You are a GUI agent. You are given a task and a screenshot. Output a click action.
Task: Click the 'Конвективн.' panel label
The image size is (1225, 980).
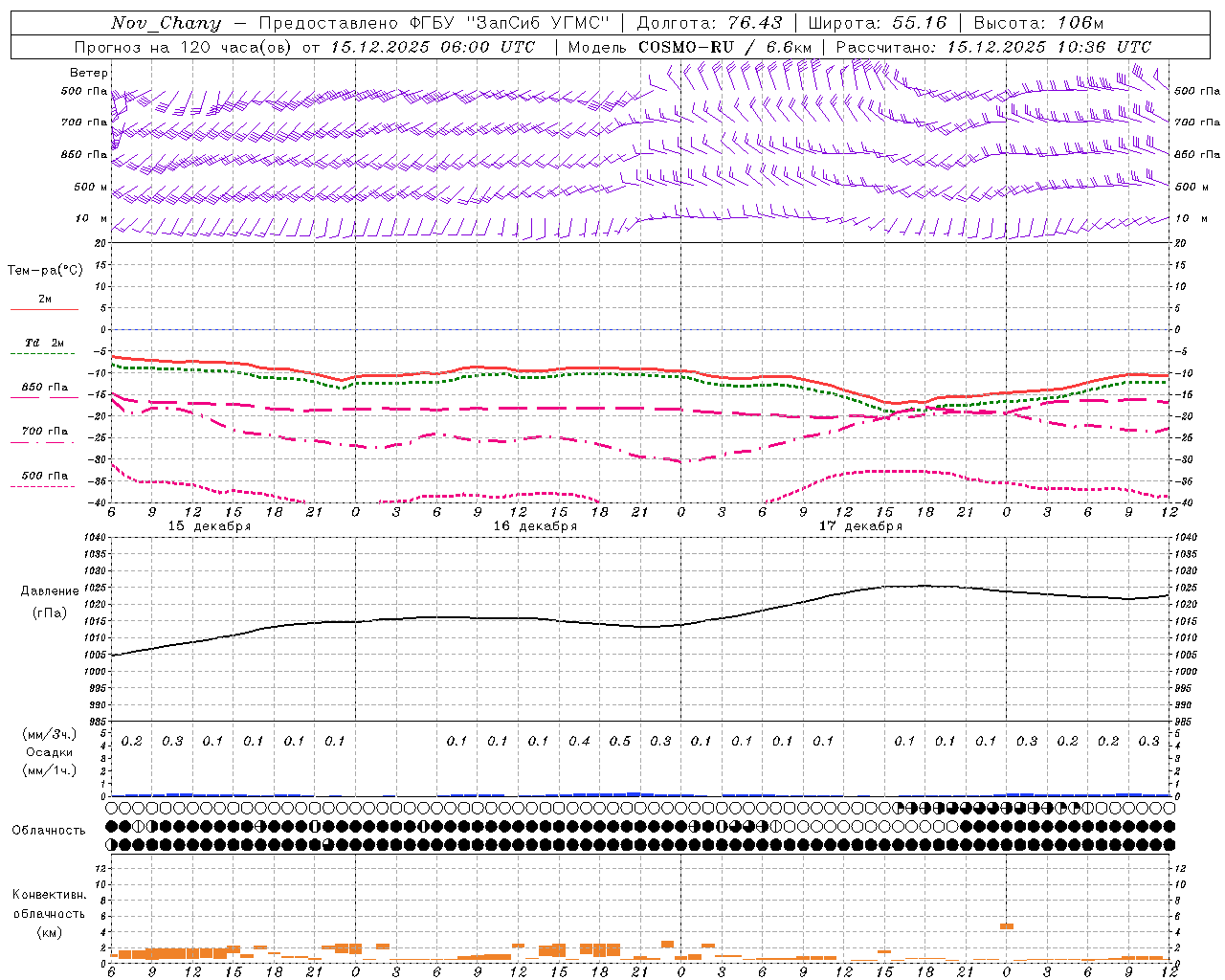click(49, 895)
